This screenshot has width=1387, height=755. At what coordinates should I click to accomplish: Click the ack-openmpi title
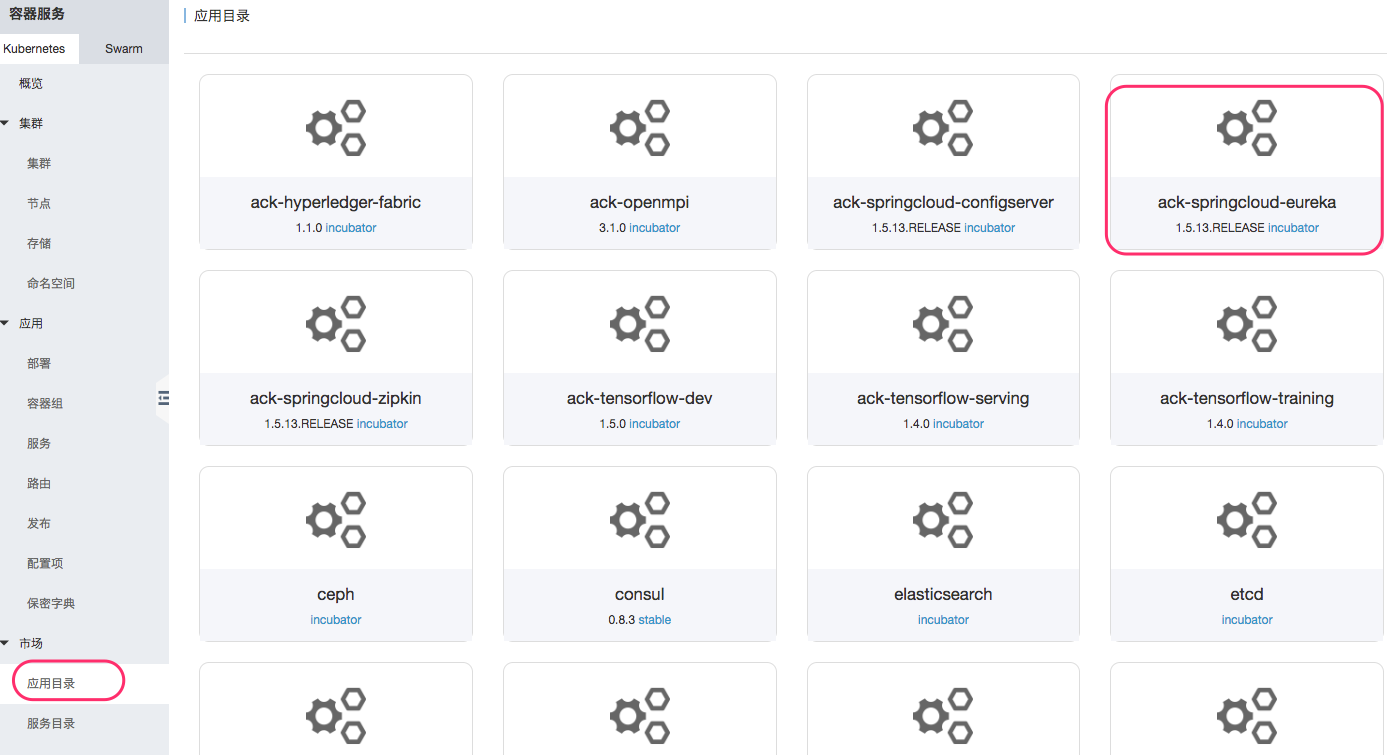640,202
